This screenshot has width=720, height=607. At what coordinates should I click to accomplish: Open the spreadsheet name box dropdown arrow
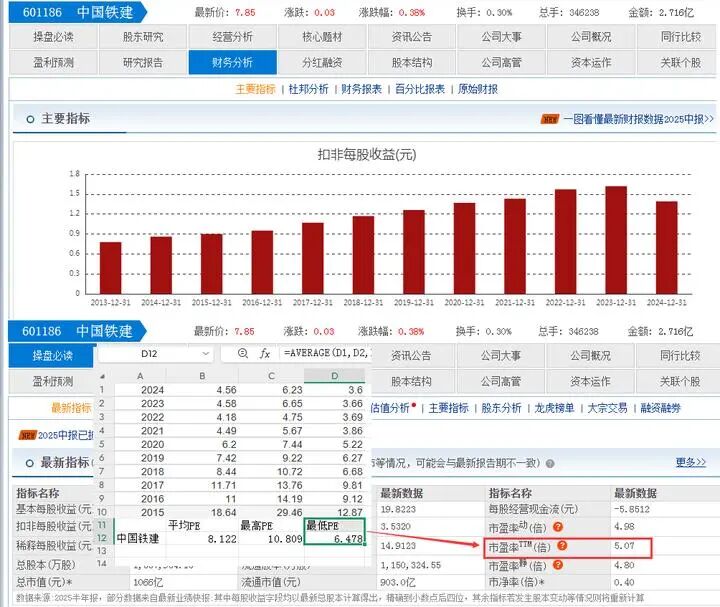click(205, 354)
